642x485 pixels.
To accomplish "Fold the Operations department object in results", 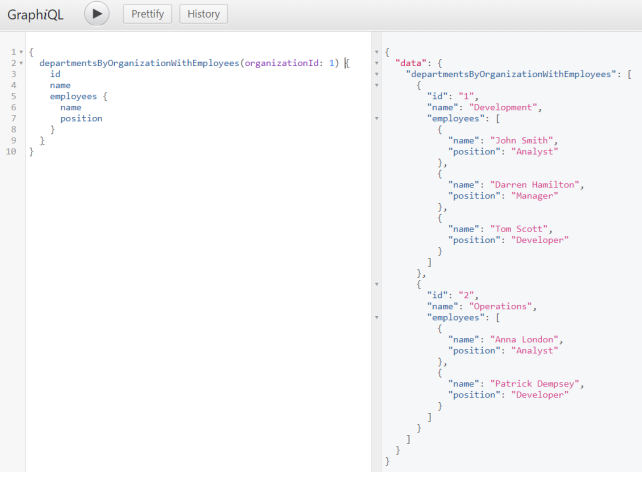I will [x=376, y=283].
